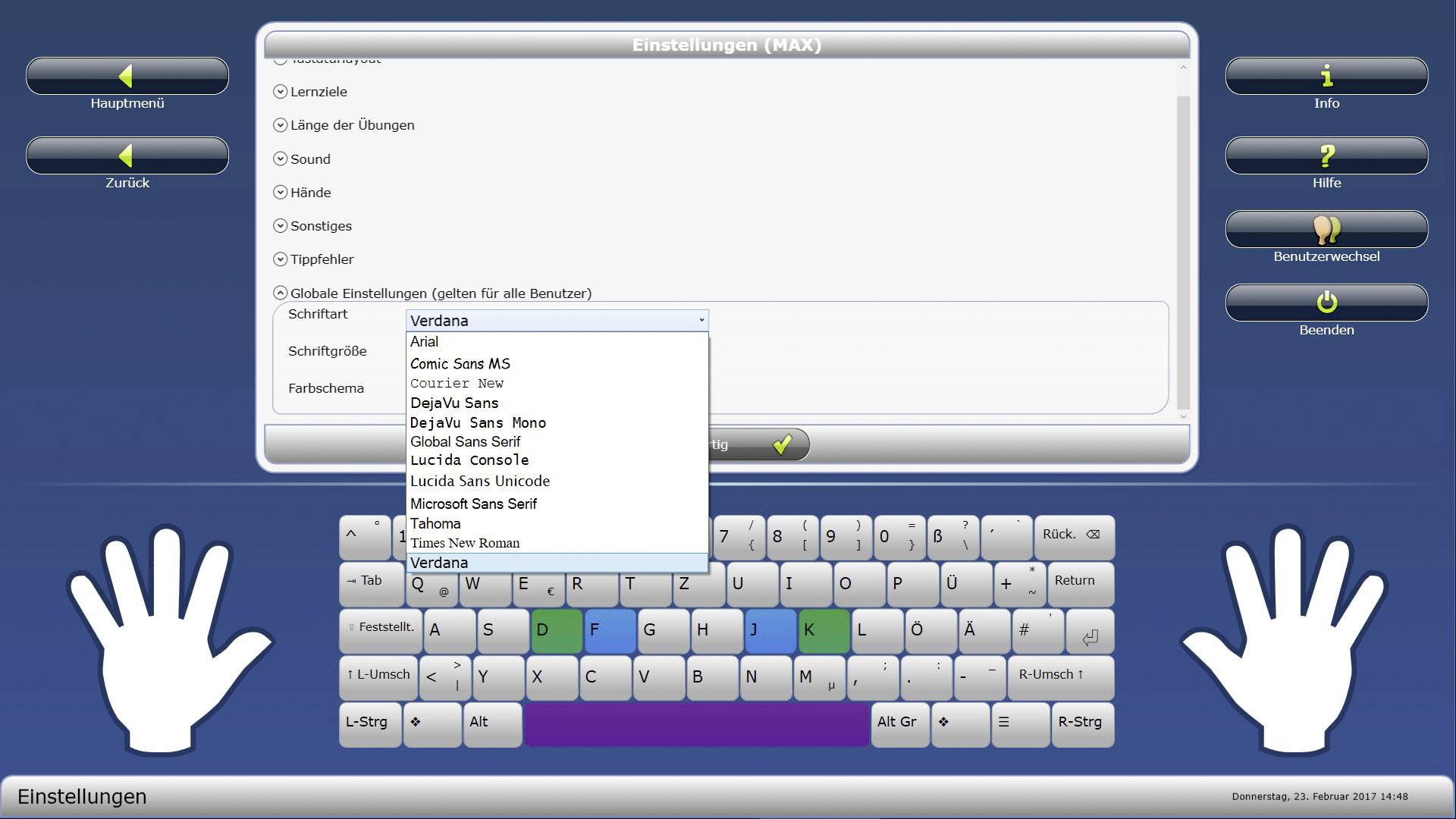The height and width of the screenshot is (819, 1456).
Task: Click the blue F key
Action: coord(610,632)
